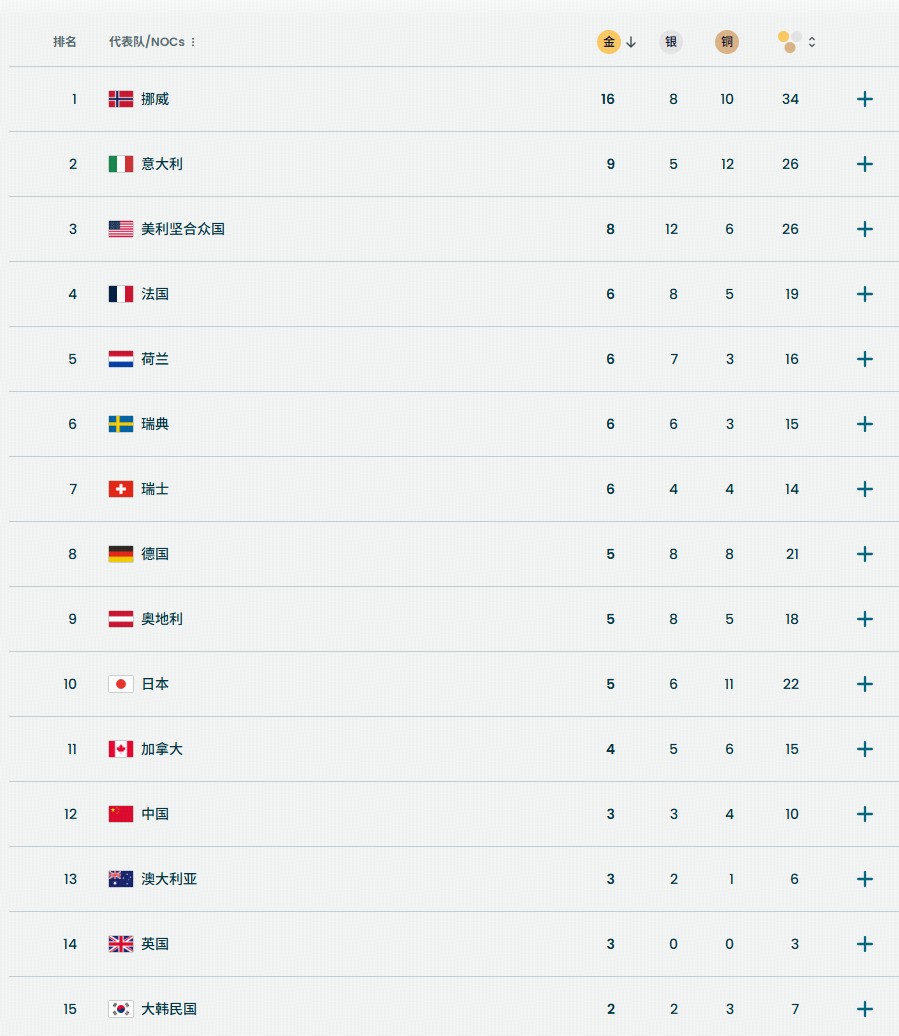Click the Norway flag icon
This screenshot has height=1036, width=899.
tap(121, 99)
